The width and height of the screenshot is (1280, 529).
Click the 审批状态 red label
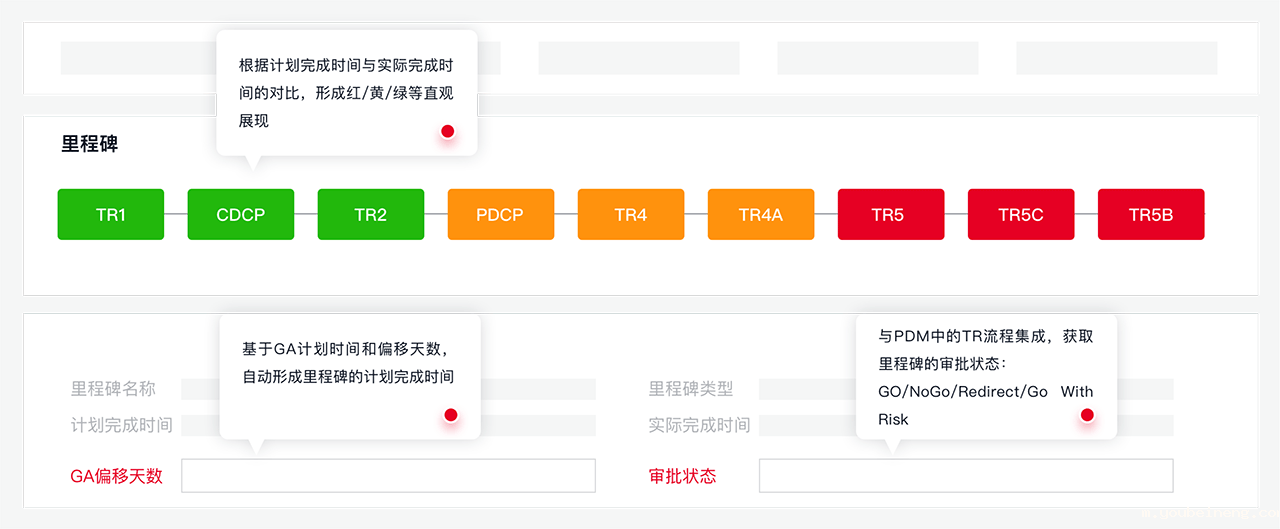click(683, 476)
